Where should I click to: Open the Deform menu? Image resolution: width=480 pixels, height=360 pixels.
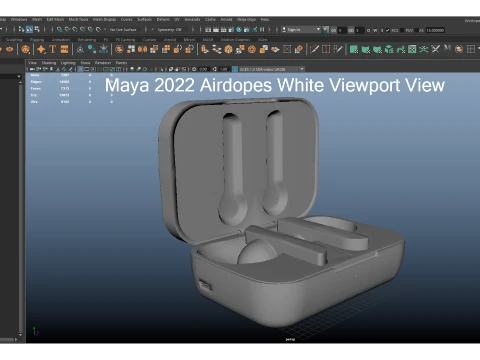[x=163, y=20]
